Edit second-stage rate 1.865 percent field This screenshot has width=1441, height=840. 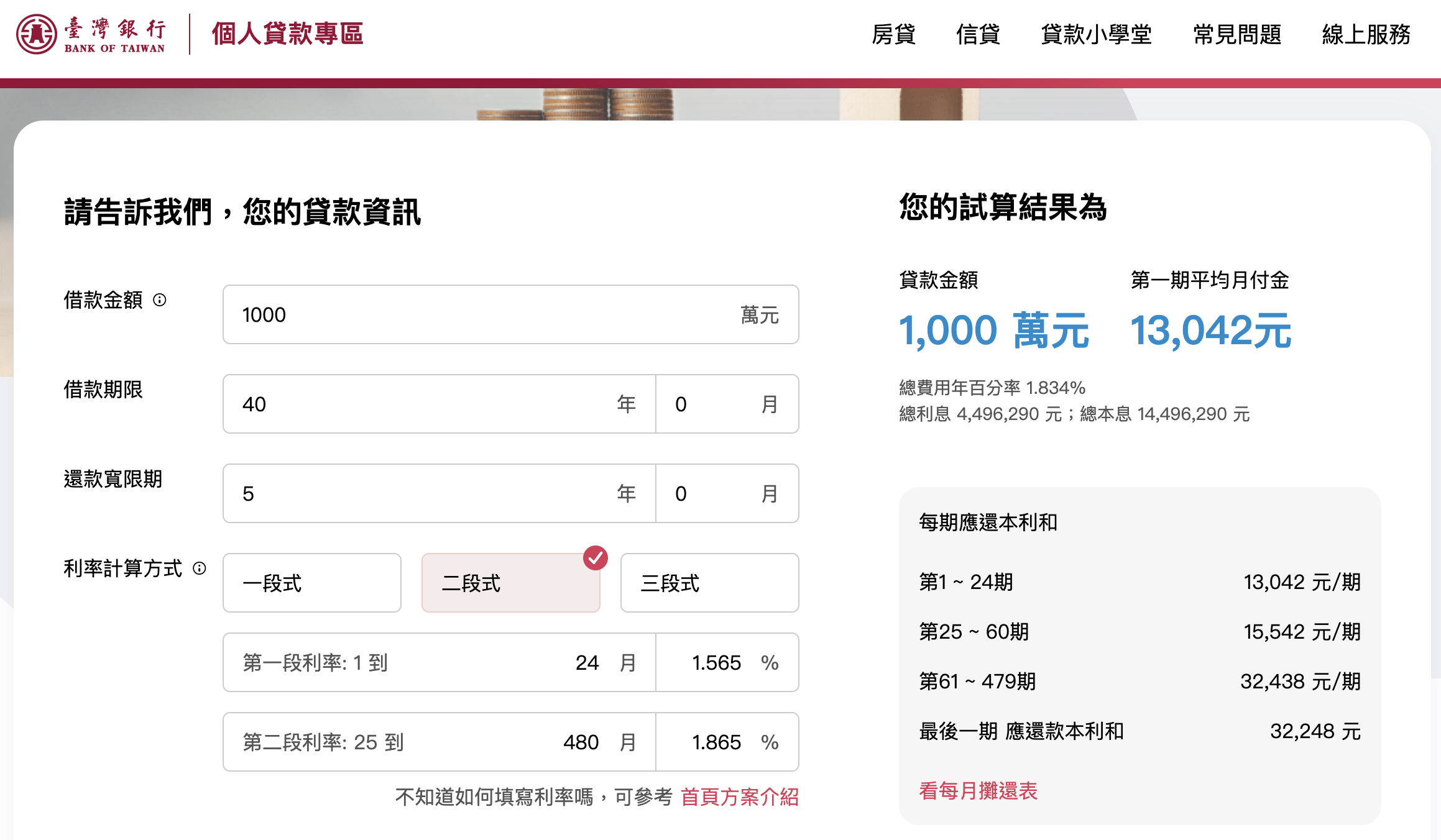(716, 742)
